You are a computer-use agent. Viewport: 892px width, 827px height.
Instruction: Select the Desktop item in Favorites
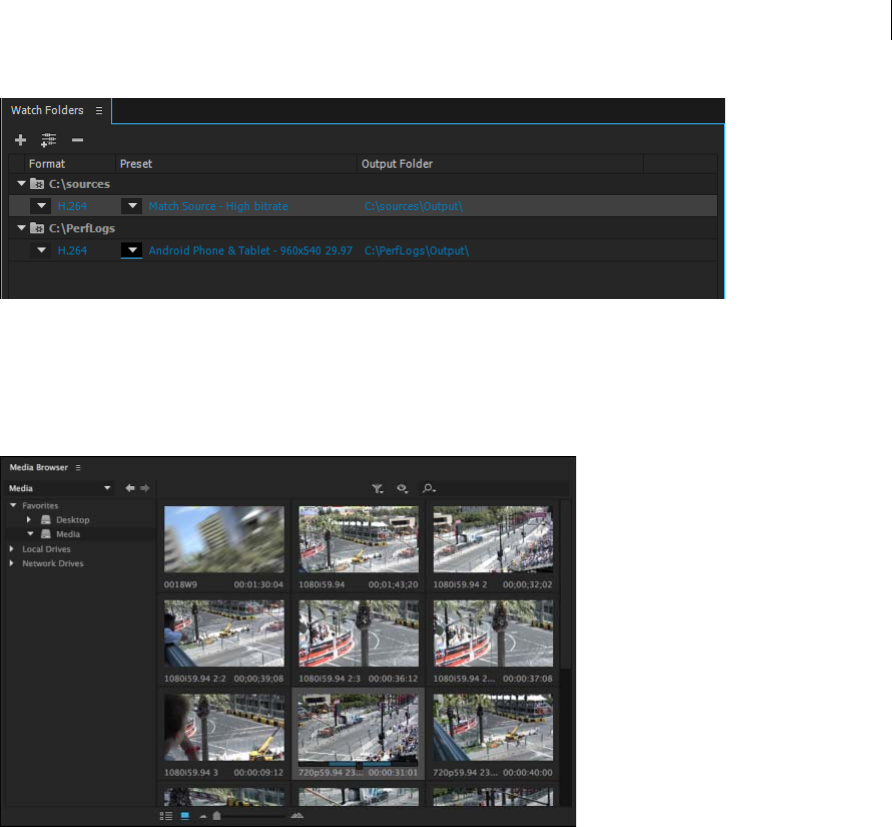72,520
